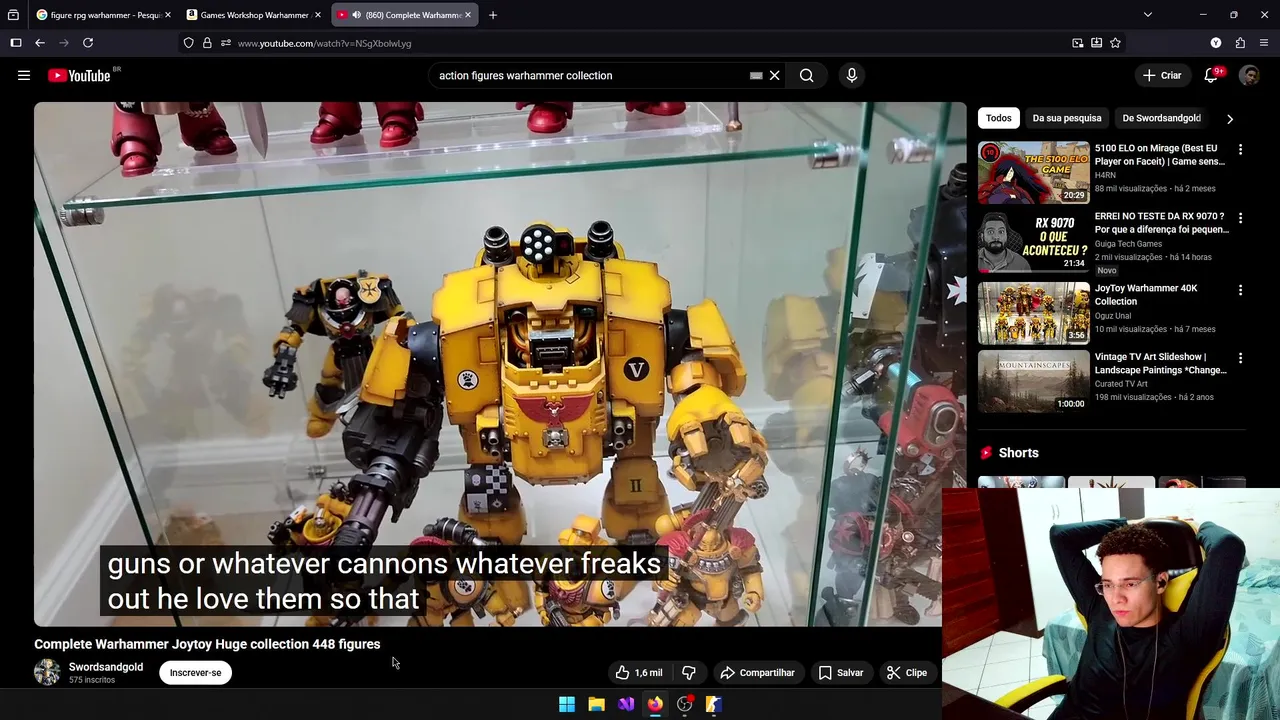This screenshot has height=720, width=1280.
Task: Reload the current page
Action: (88, 43)
